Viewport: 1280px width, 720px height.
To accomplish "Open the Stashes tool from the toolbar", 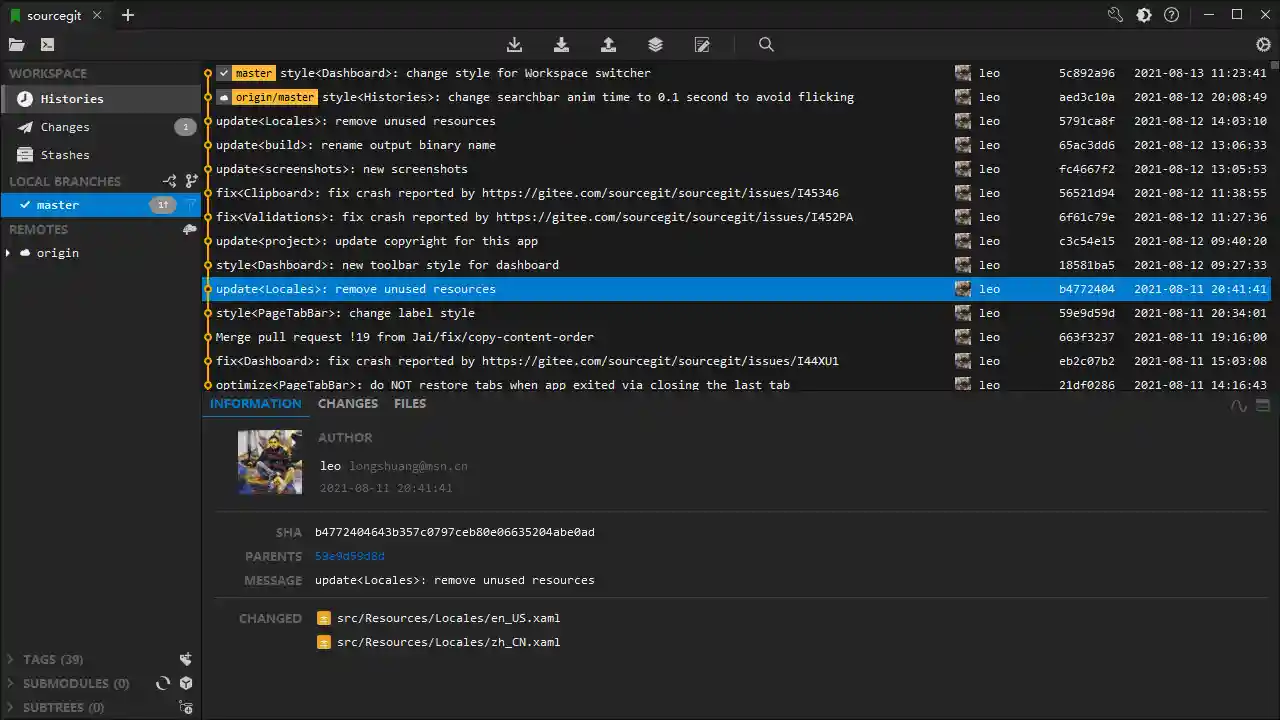I will pos(655,45).
